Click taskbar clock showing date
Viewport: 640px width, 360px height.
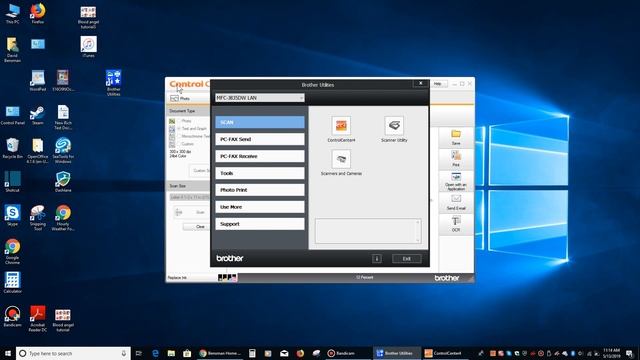[611, 353]
